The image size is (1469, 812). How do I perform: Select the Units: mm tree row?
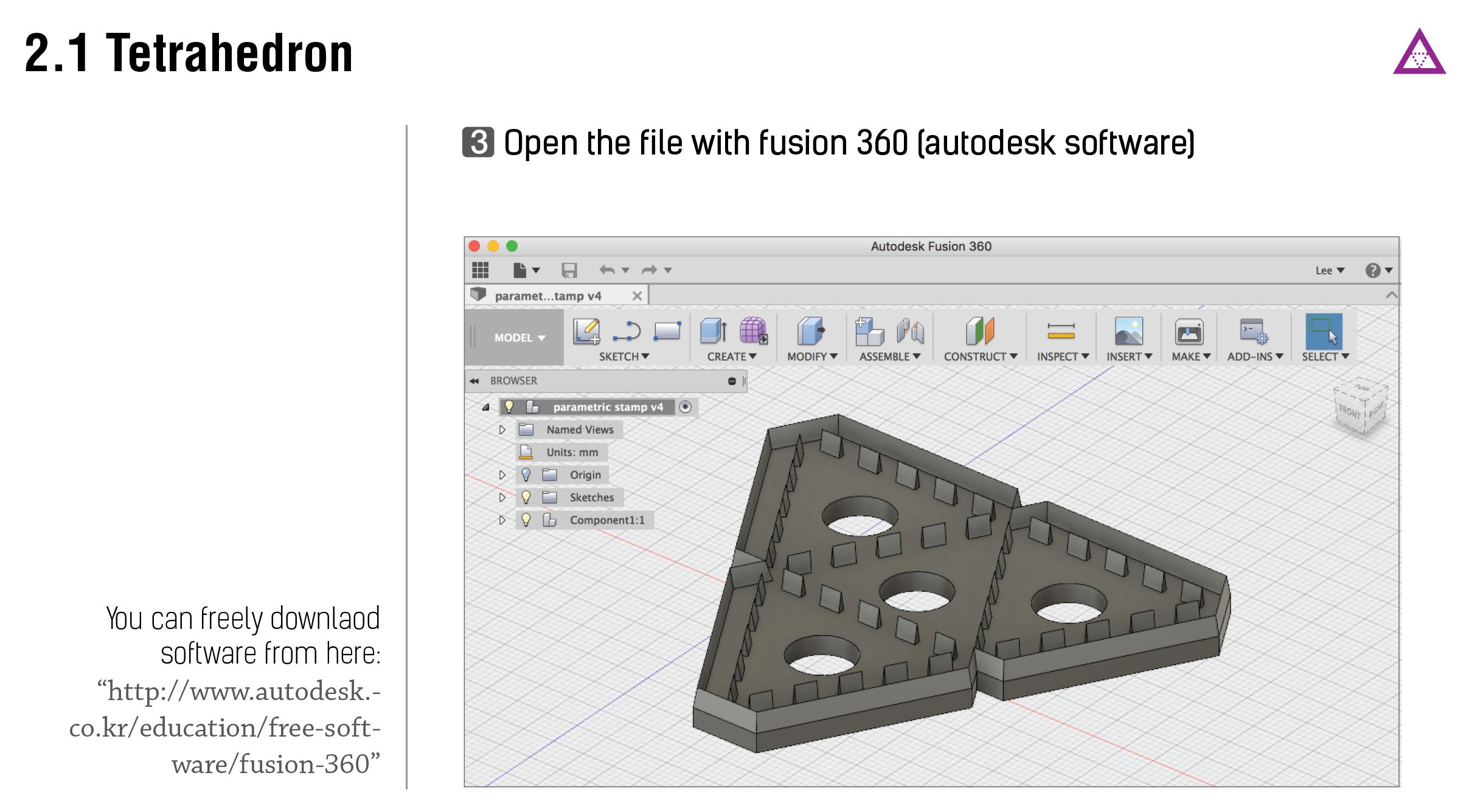click(x=561, y=452)
